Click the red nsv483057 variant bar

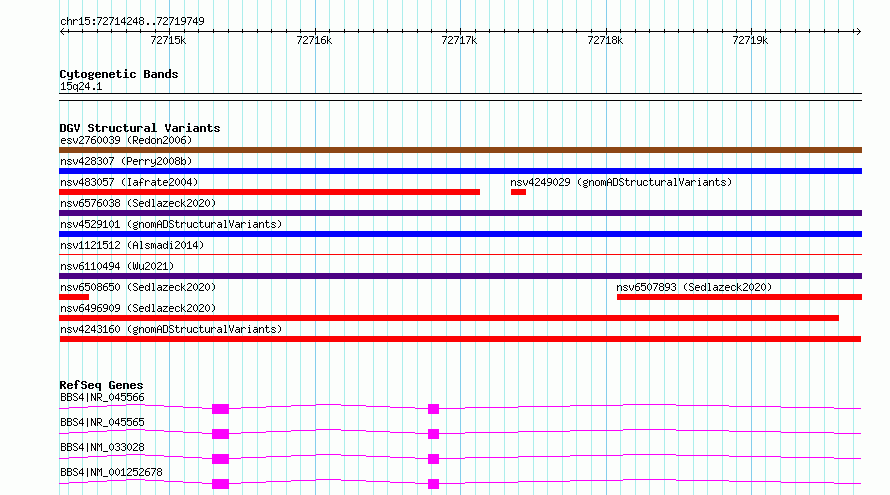coord(270,192)
